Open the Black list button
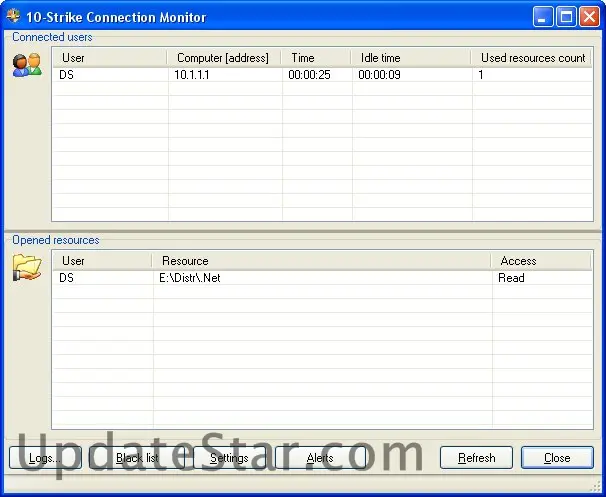This screenshot has height=497, width=606. [x=137, y=458]
